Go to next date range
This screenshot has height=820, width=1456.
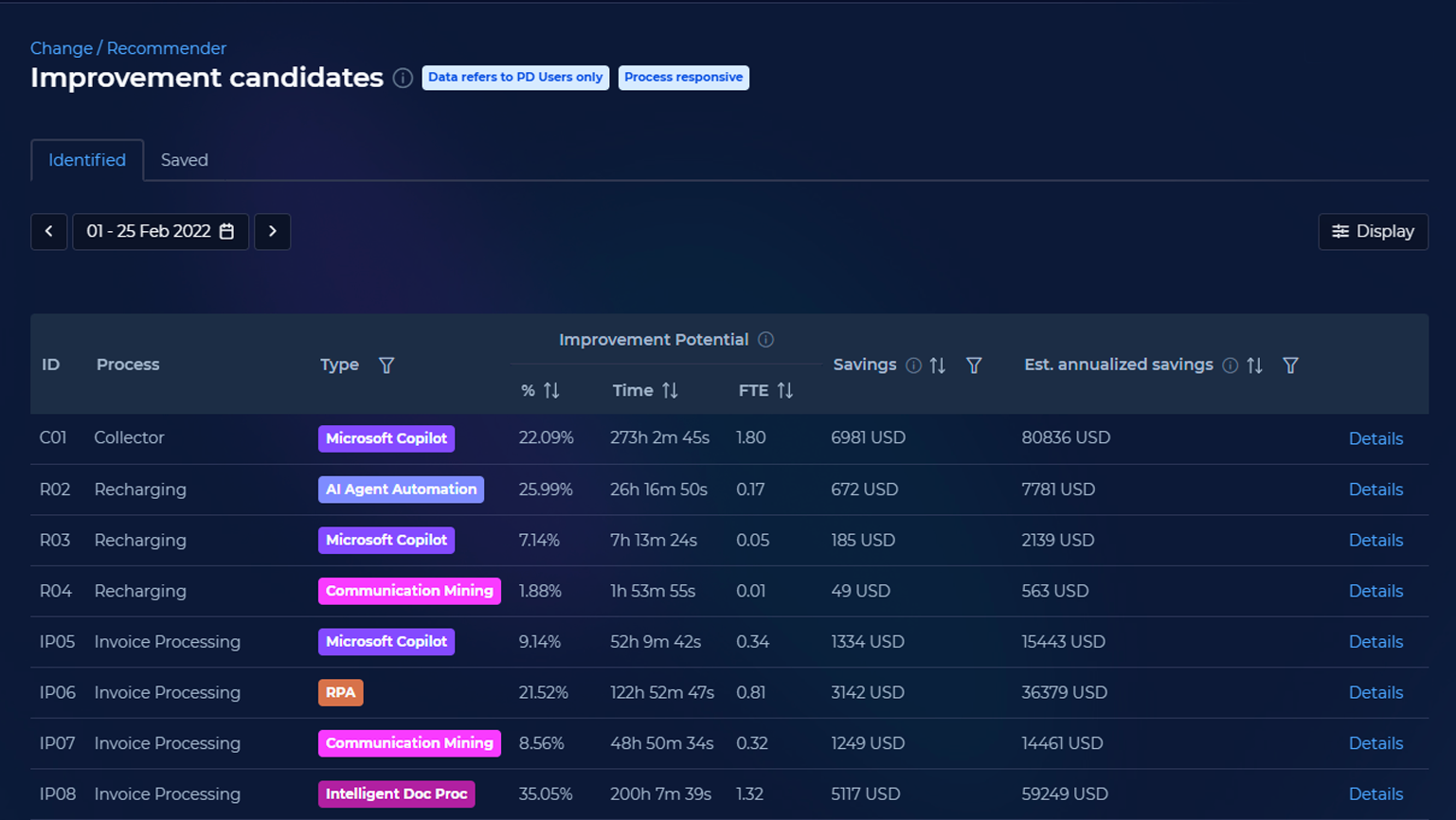tap(273, 231)
